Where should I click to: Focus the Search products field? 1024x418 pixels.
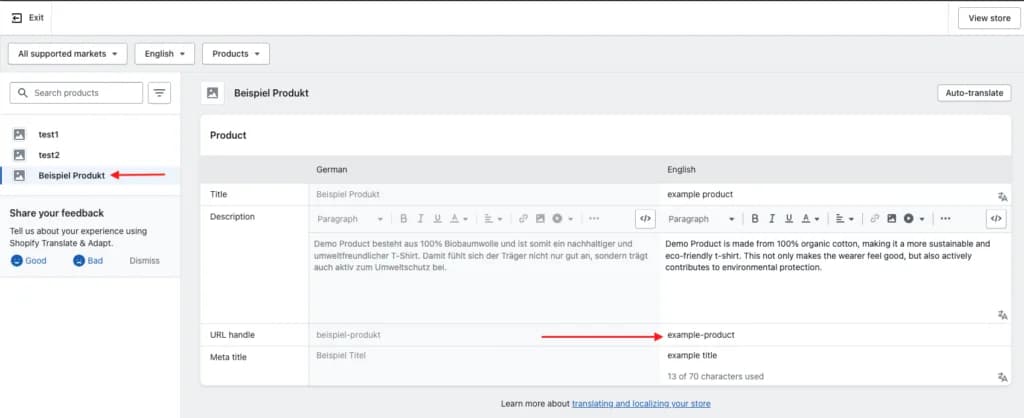pyautogui.click(x=76, y=93)
